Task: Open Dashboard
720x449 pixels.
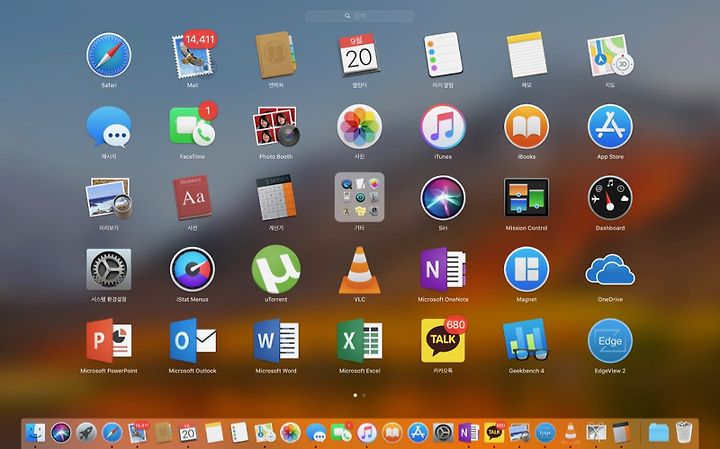Action: click(610, 198)
